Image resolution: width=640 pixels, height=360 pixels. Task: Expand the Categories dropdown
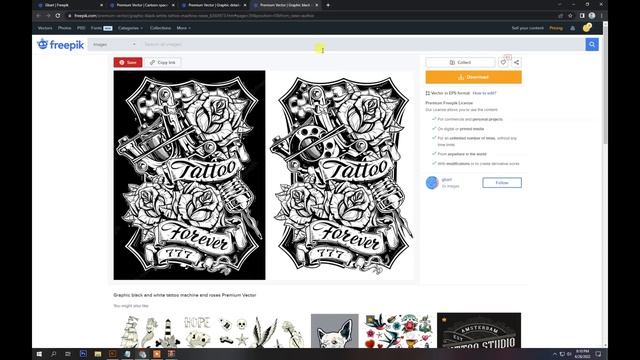130,28
